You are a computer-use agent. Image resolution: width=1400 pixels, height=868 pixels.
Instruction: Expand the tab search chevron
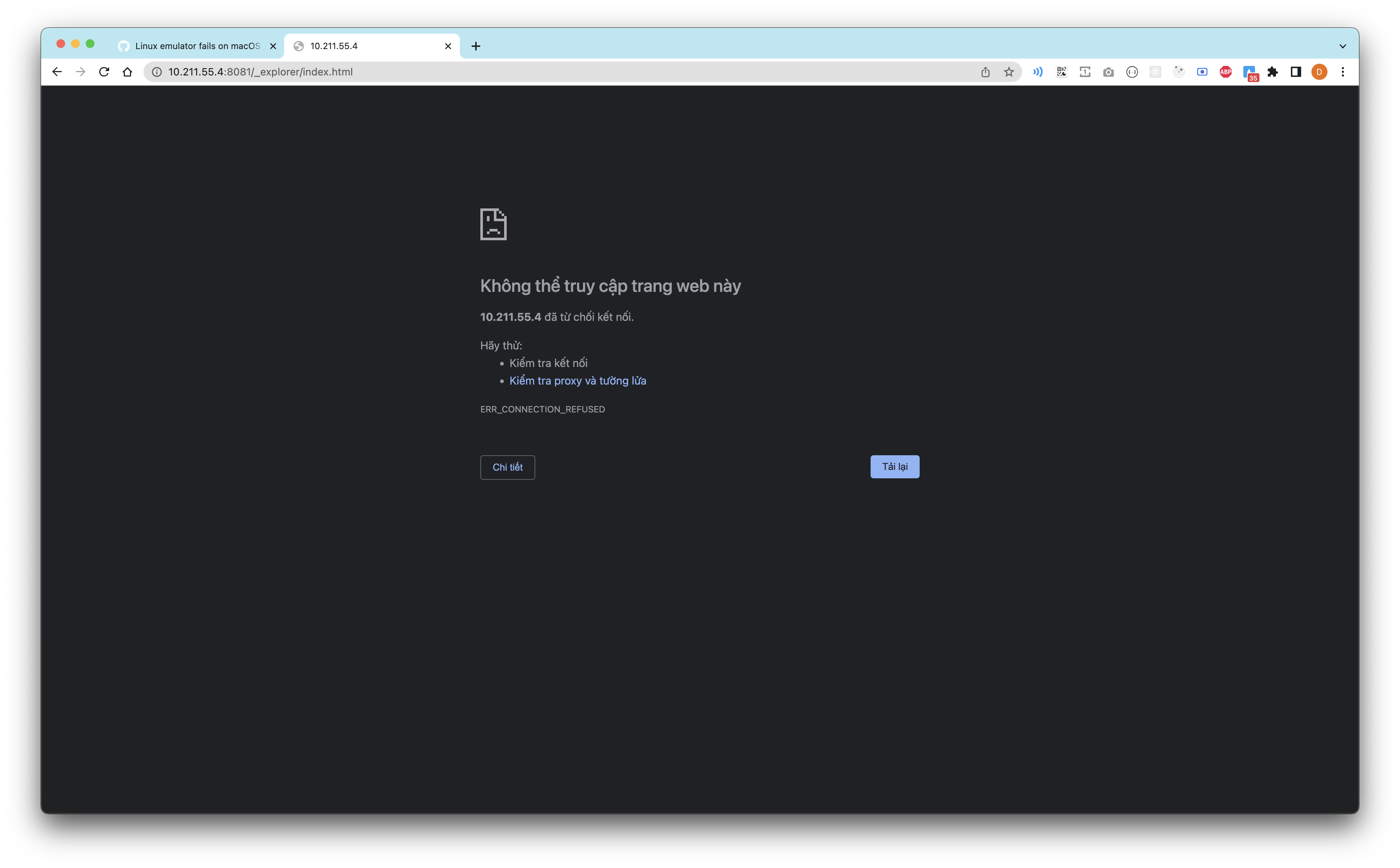1342,46
